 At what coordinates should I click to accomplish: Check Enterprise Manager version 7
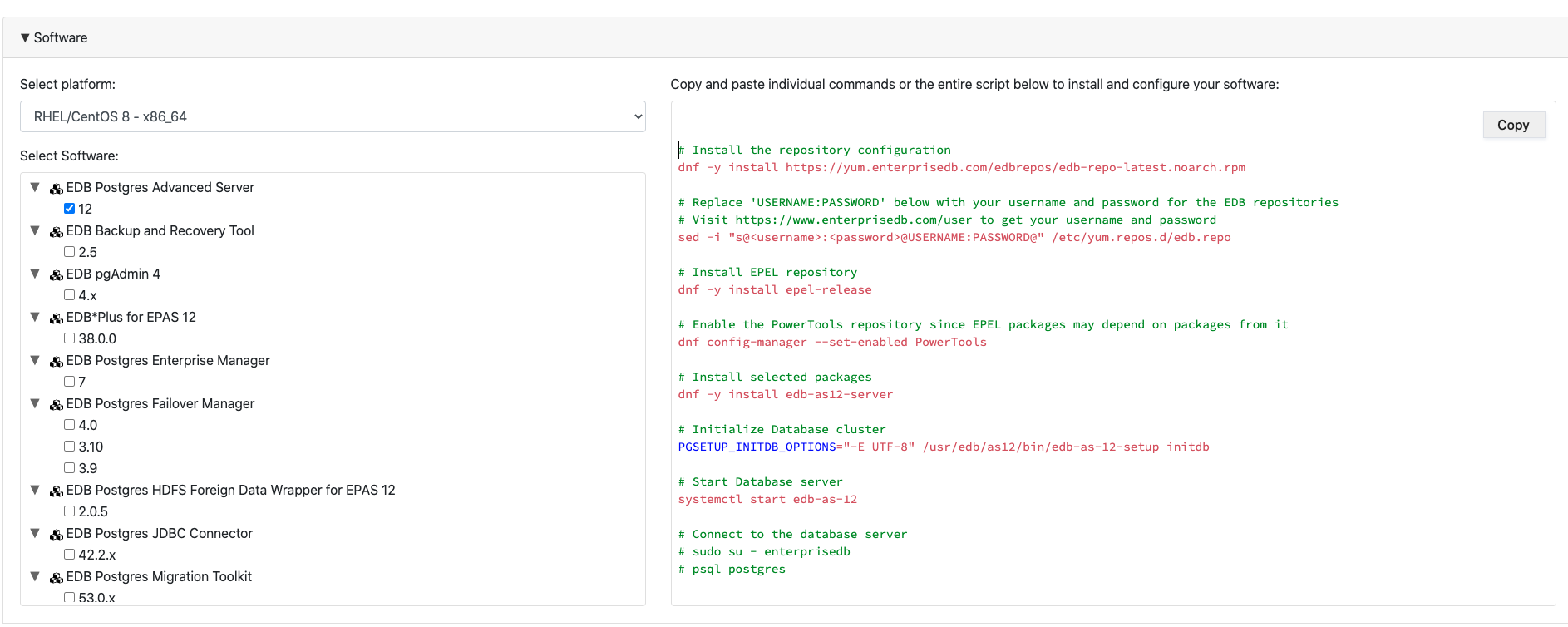pyautogui.click(x=70, y=382)
